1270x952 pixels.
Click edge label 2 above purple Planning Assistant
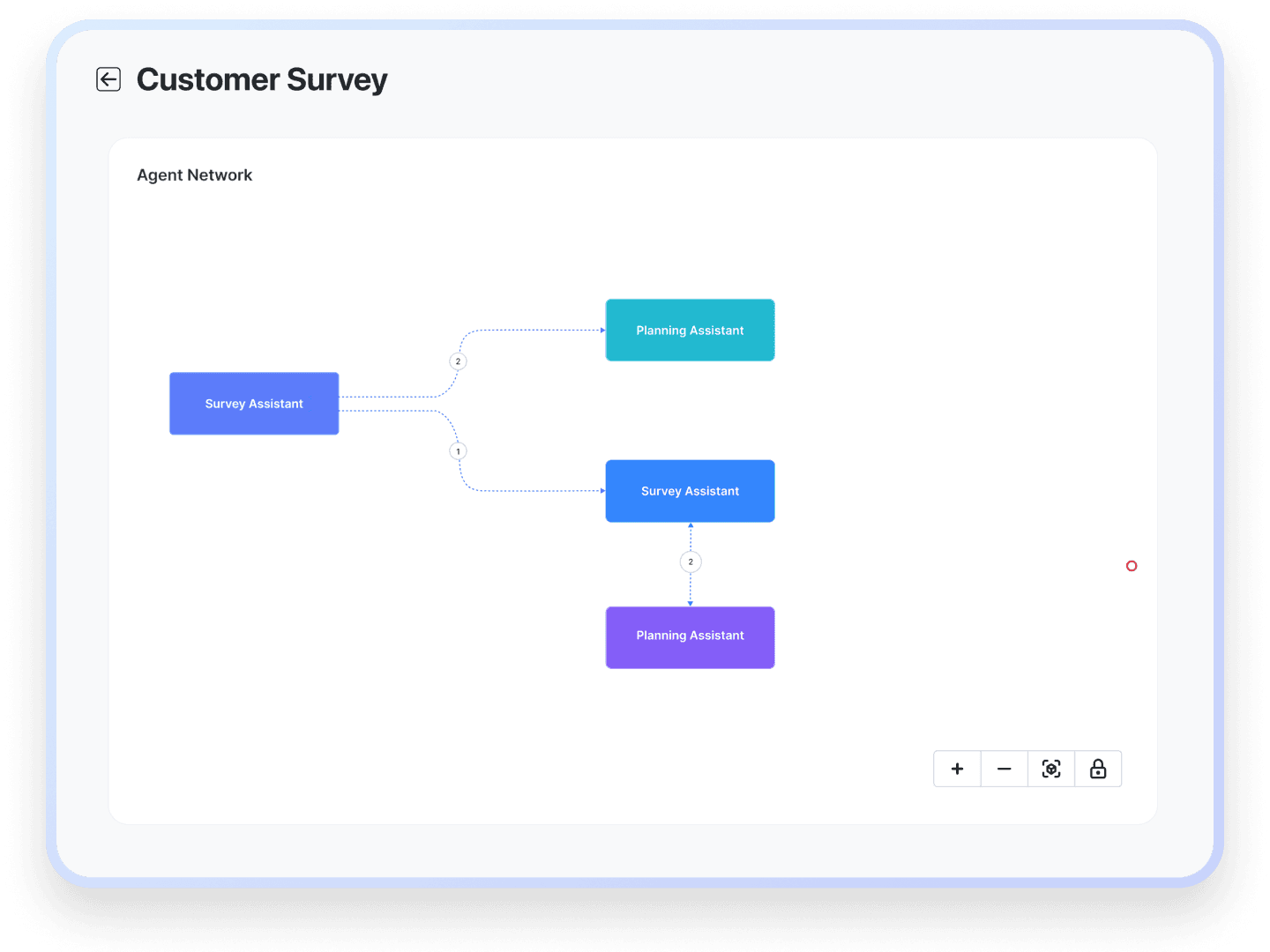point(691,562)
